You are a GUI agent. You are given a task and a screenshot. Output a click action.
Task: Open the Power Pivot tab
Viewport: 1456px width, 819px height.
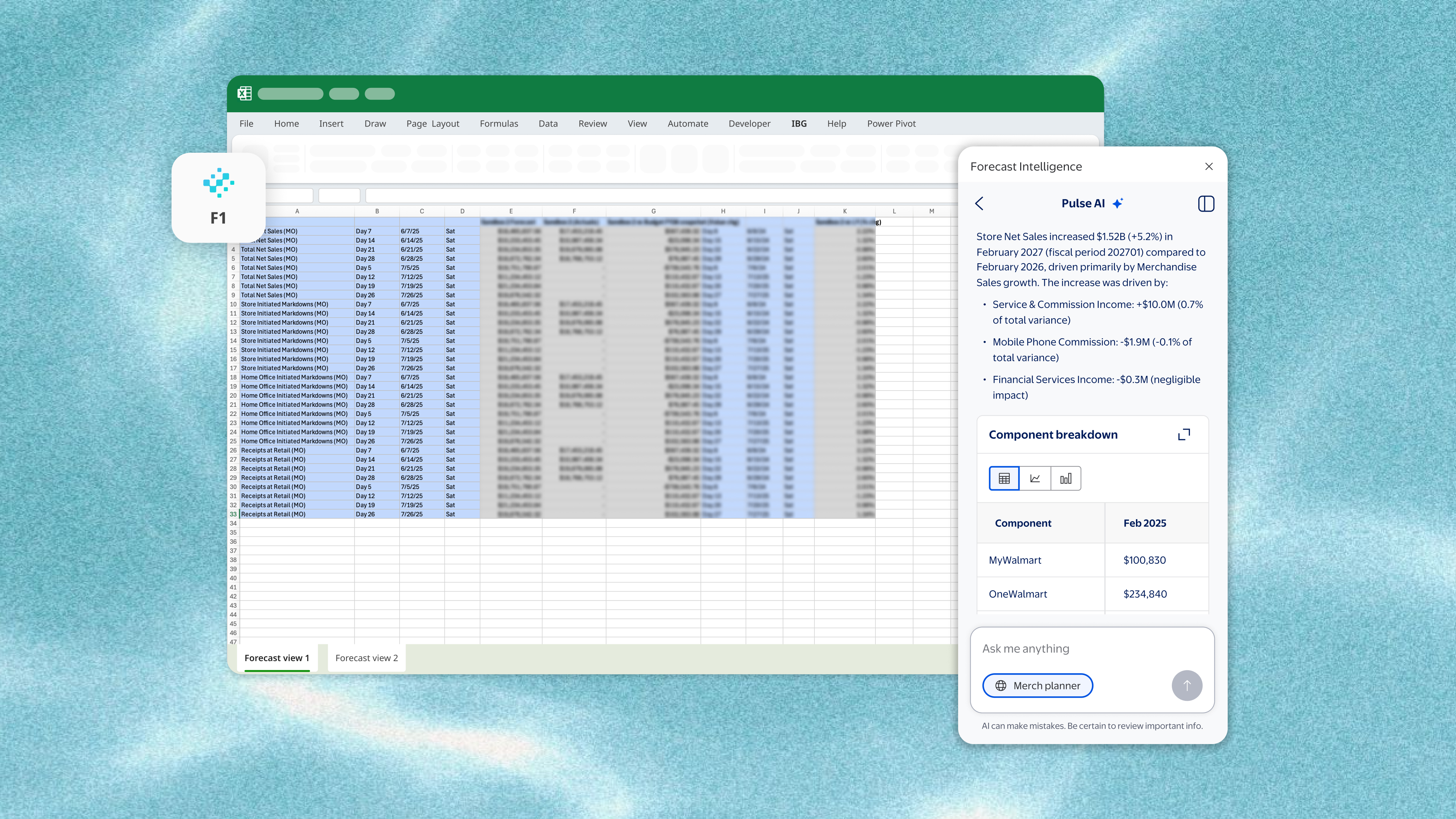[x=892, y=123]
